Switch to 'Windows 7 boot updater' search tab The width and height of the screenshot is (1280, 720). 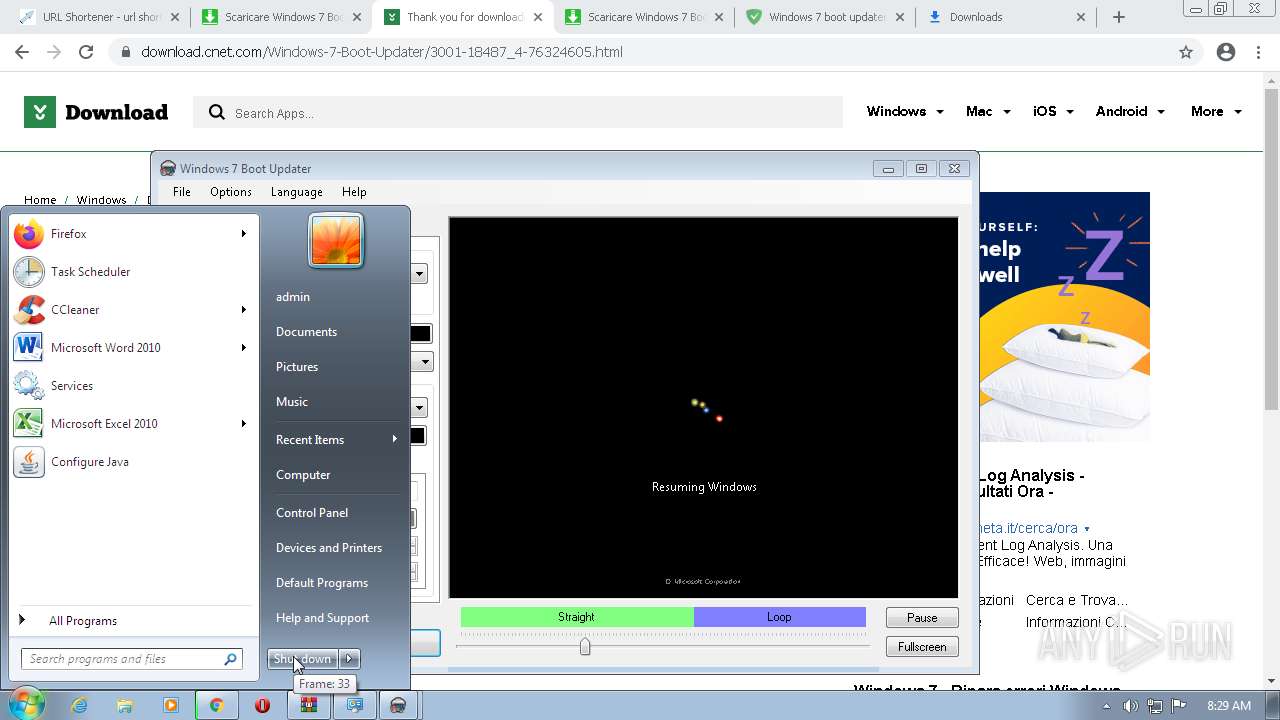[825, 17]
